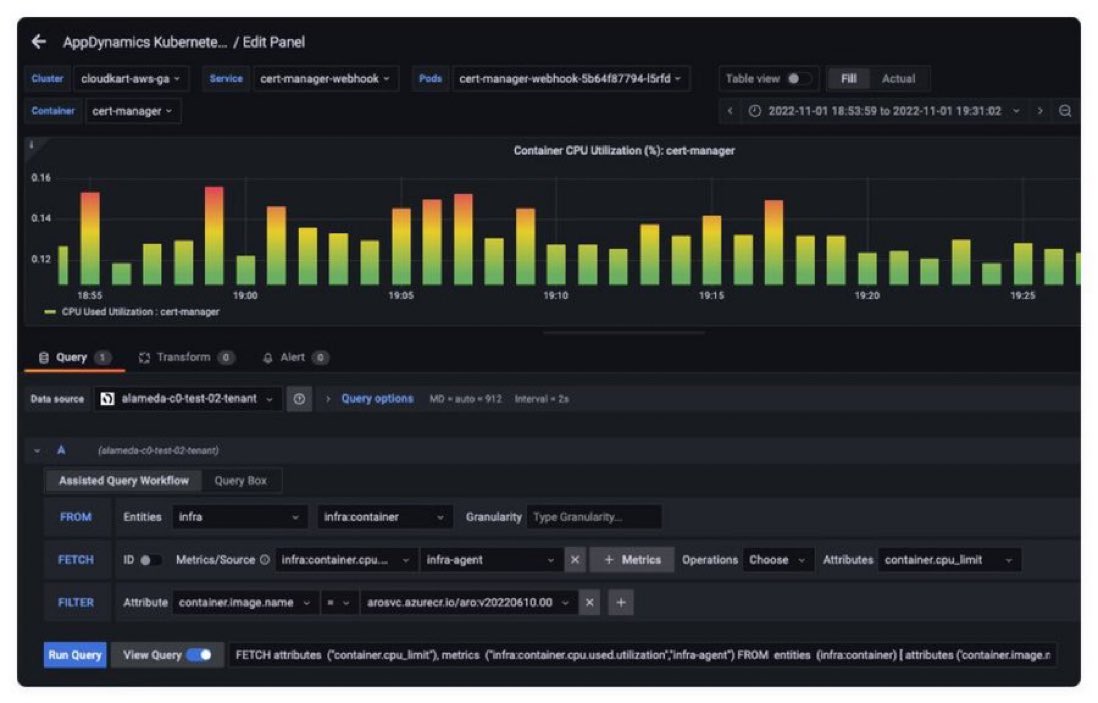Open Cluster dropdown cloudkart-aws-ga
1098x703 pixels.
[130, 78]
